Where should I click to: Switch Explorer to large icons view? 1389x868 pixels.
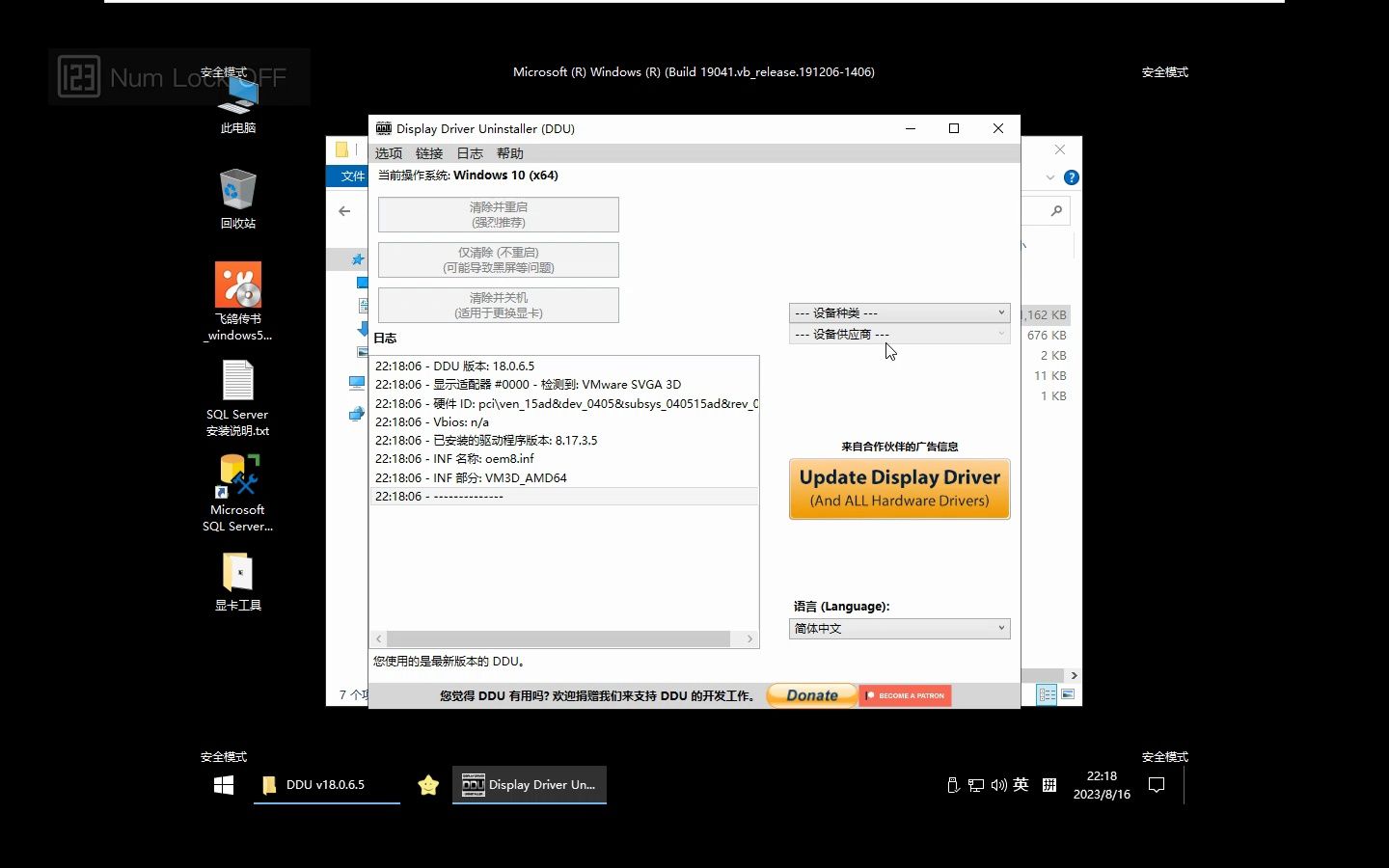(x=1069, y=694)
